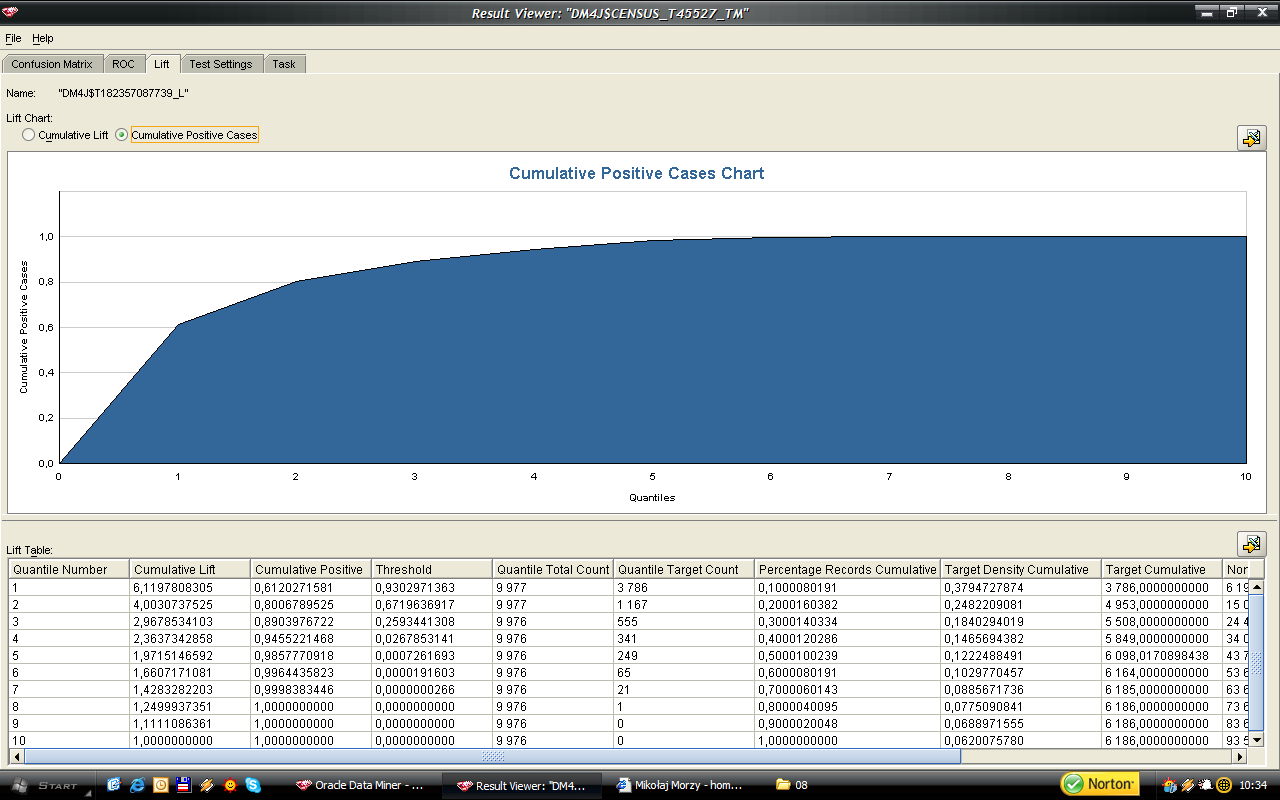Click the lift table horizontal scrollbar thumb
This screenshot has height=800, width=1280.
[x=493, y=757]
